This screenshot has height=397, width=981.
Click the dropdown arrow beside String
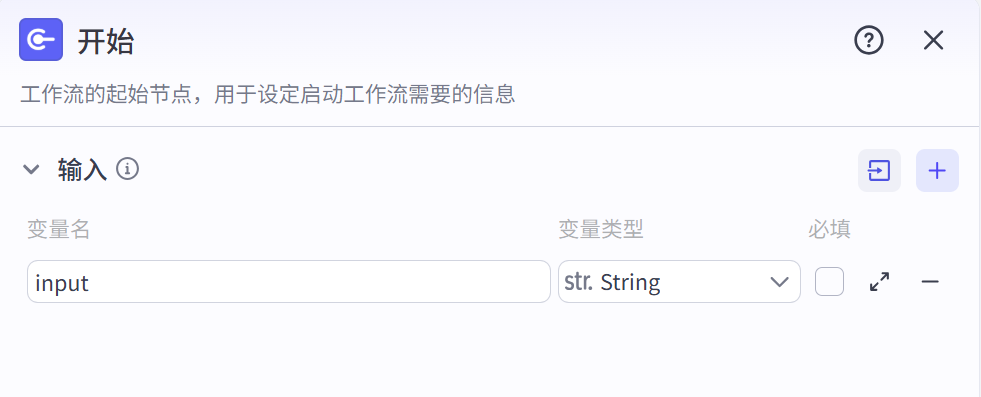[779, 282]
